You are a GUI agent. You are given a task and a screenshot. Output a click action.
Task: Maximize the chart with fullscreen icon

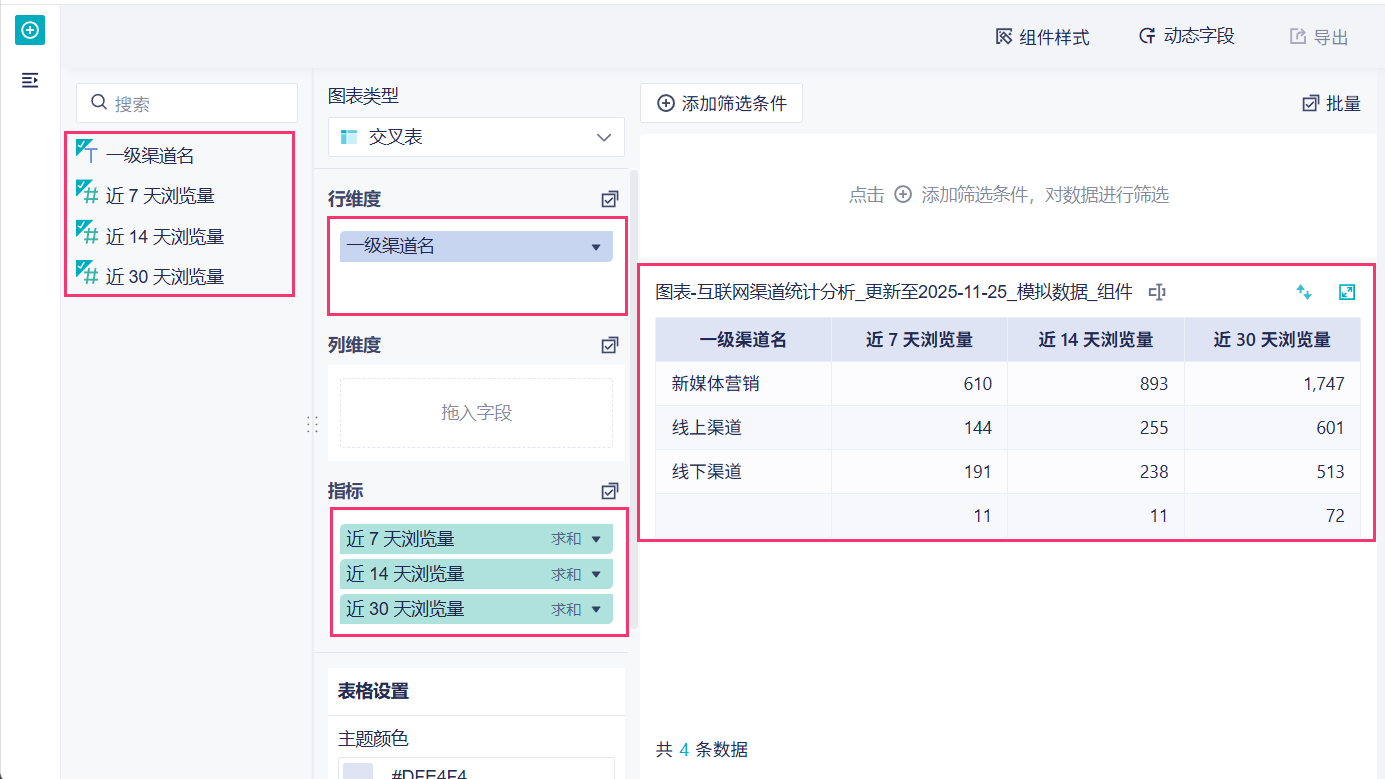click(x=1347, y=292)
